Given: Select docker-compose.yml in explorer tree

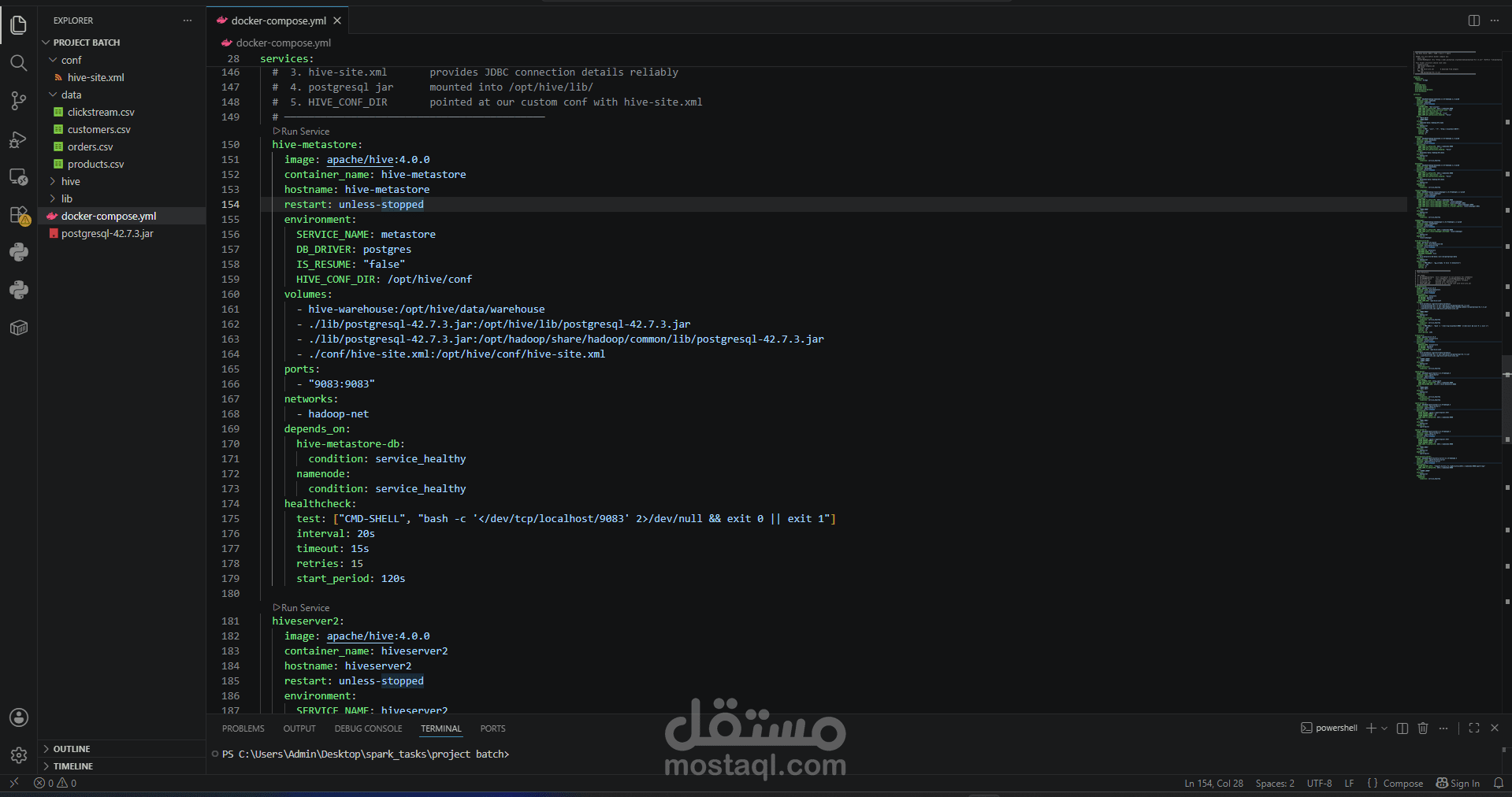Looking at the screenshot, I should click(x=121, y=216).
